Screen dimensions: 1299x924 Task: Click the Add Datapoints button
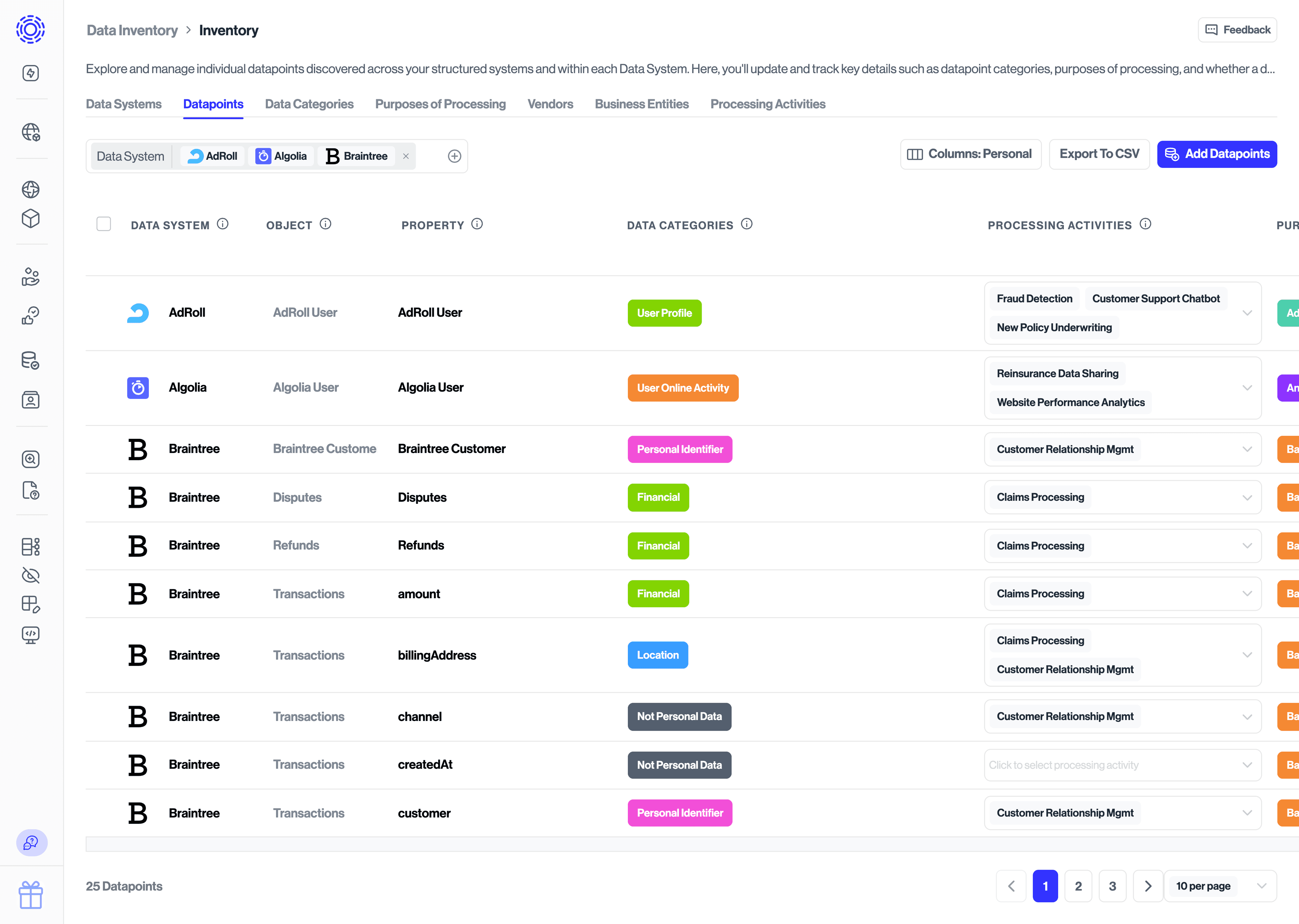click(1216, 154)
